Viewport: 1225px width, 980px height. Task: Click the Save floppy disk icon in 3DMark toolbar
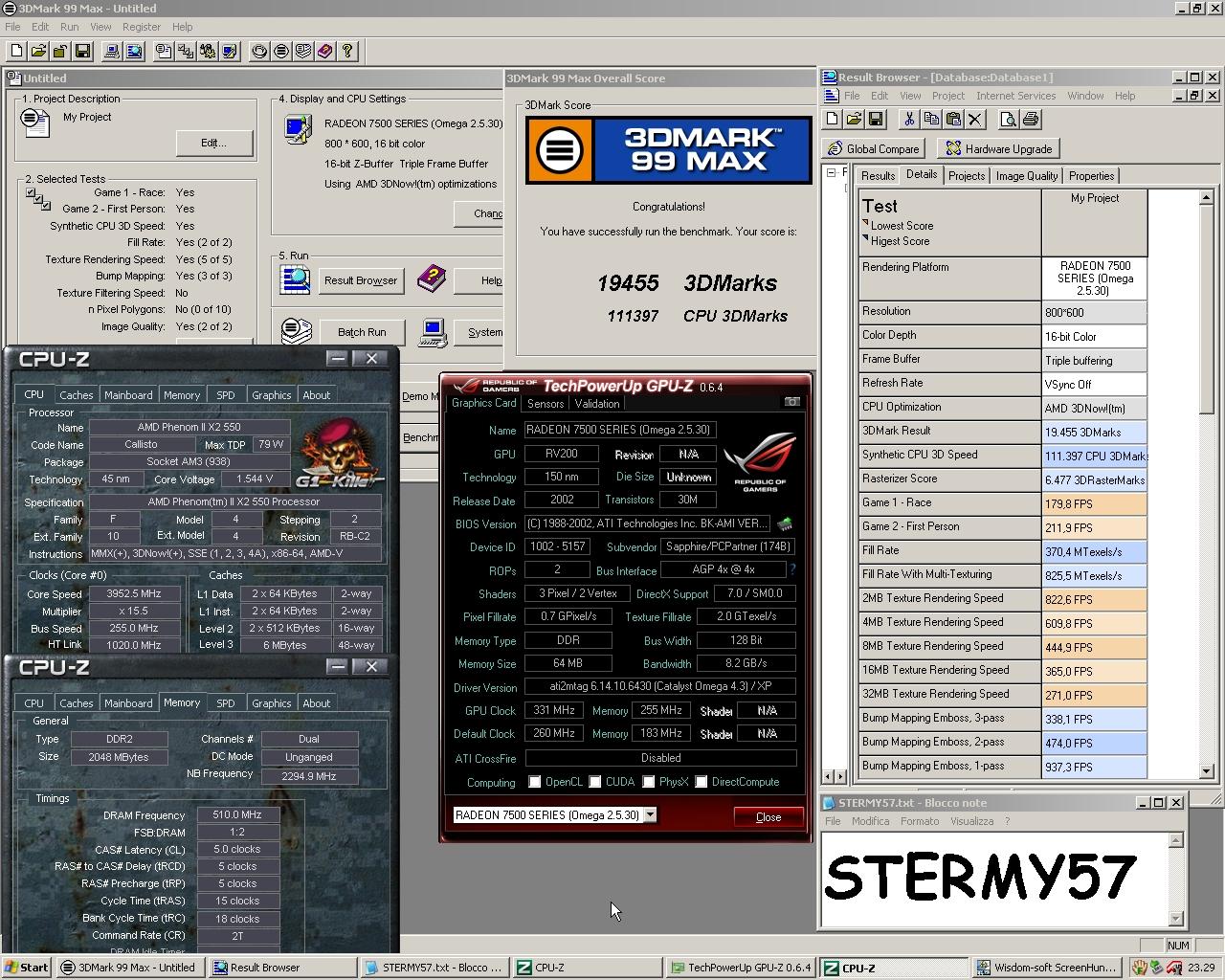(x=82, y=51)
